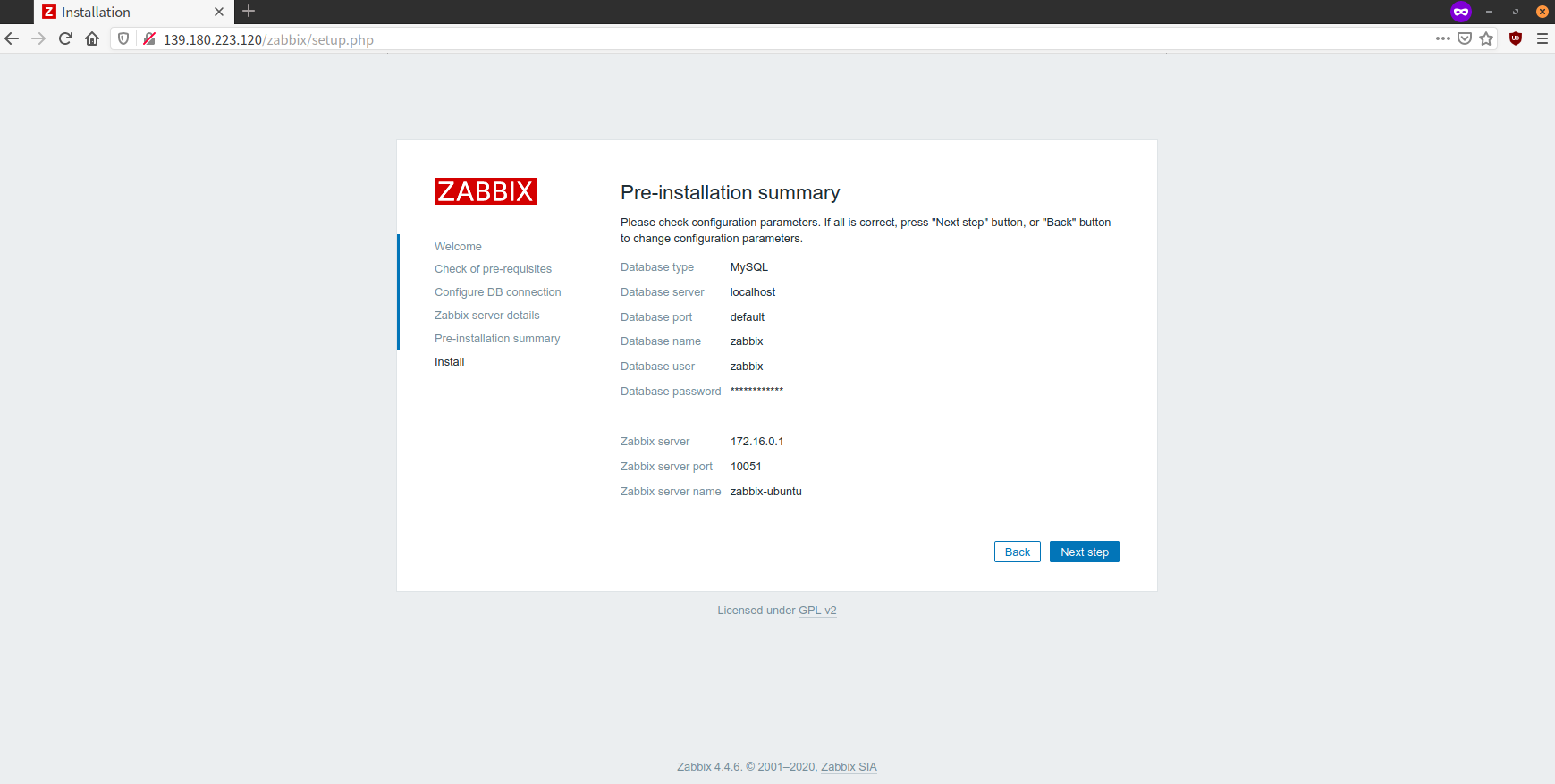
Task: Select the Installation browser tab
Action: 134,12
